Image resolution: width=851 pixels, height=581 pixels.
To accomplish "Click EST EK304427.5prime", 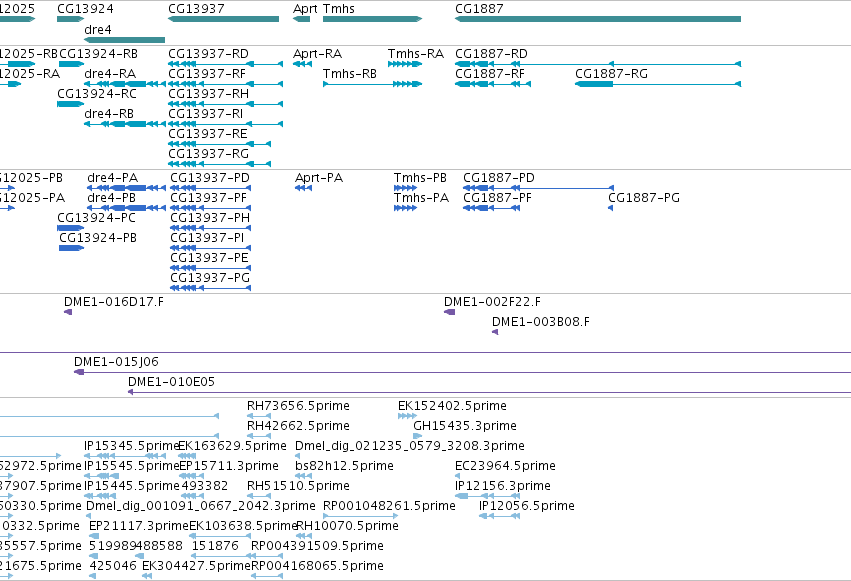I will tap(196, 567).
